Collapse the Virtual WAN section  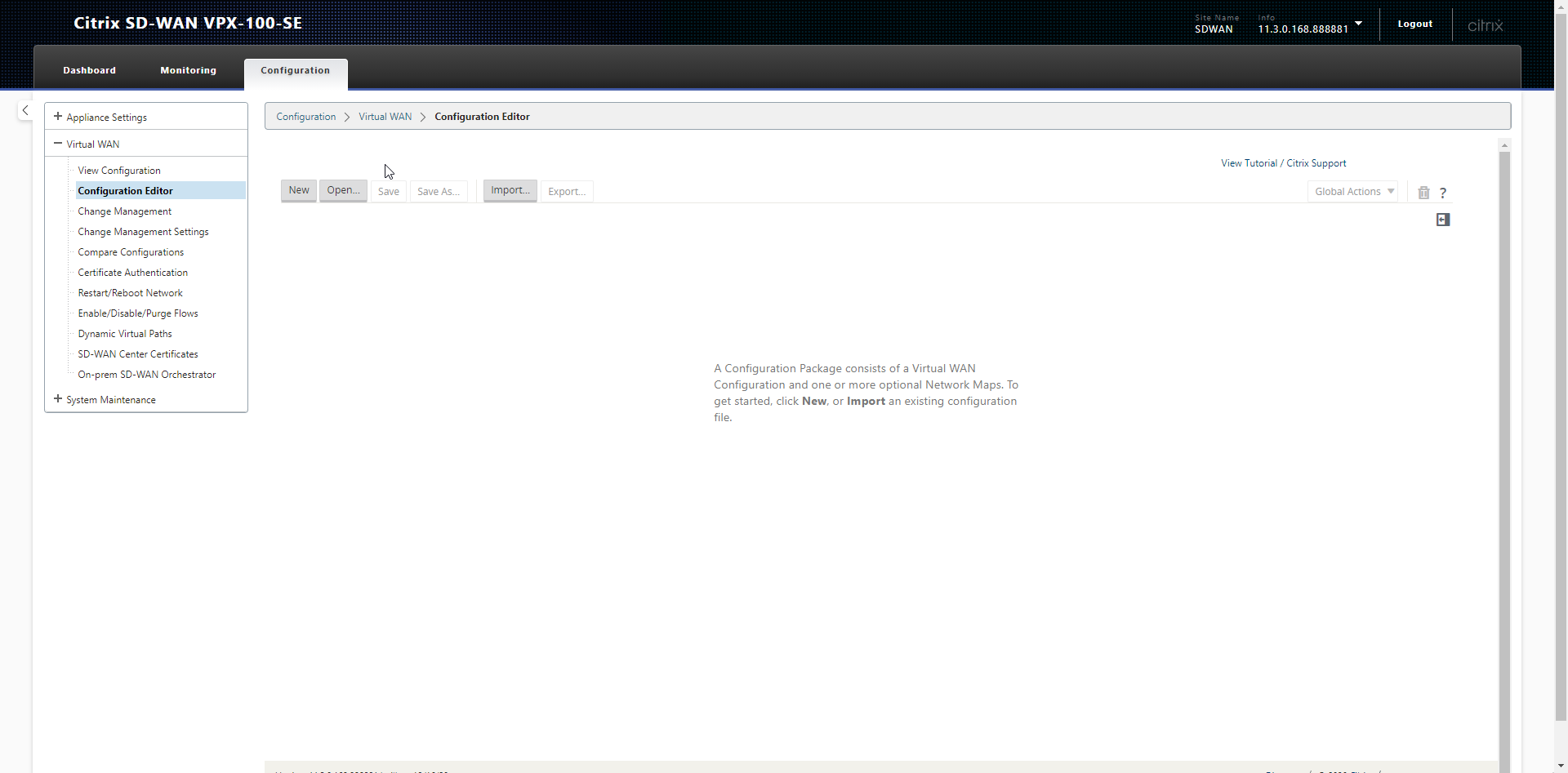pos(58,144)
